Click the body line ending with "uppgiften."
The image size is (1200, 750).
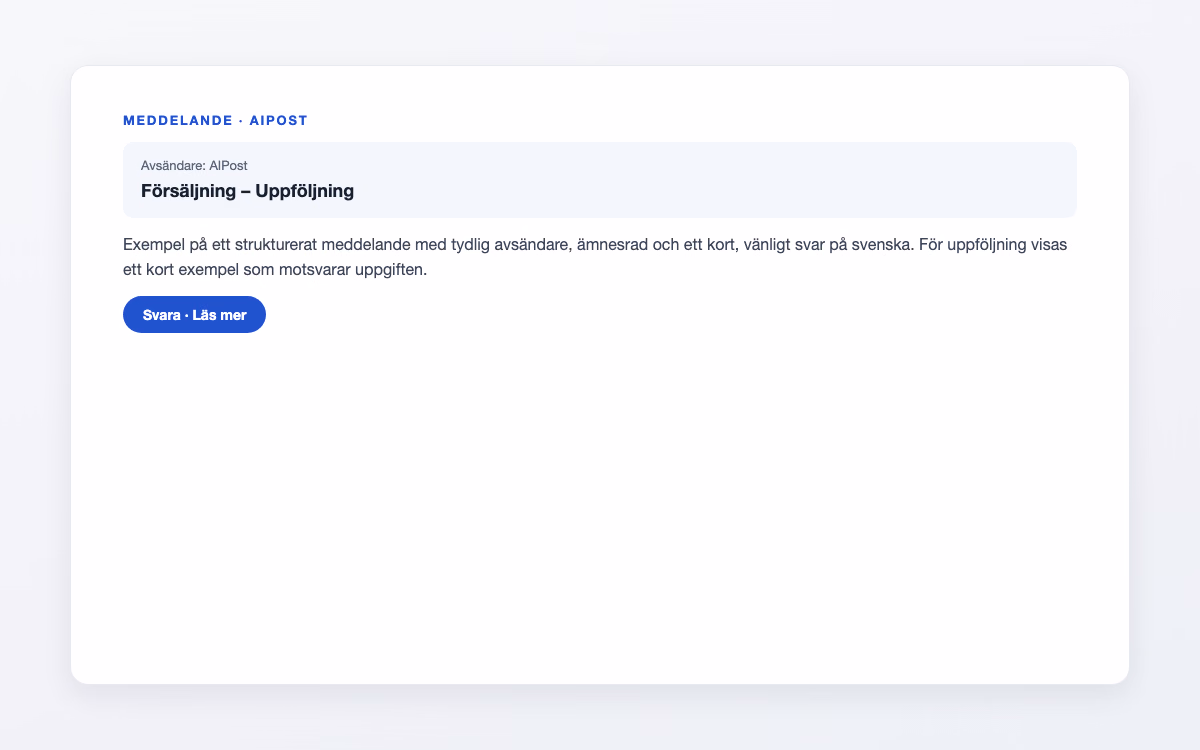click(x=275, y=270)
